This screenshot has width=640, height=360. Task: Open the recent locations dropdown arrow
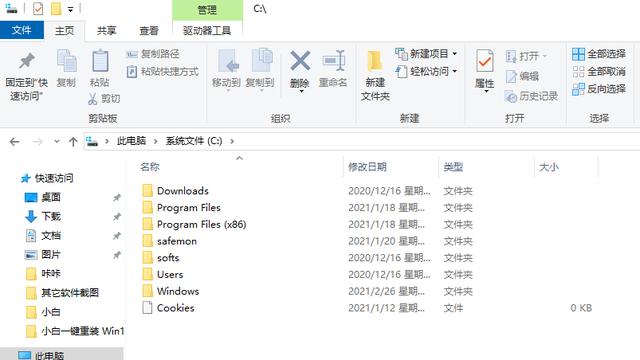pos(57,142)
